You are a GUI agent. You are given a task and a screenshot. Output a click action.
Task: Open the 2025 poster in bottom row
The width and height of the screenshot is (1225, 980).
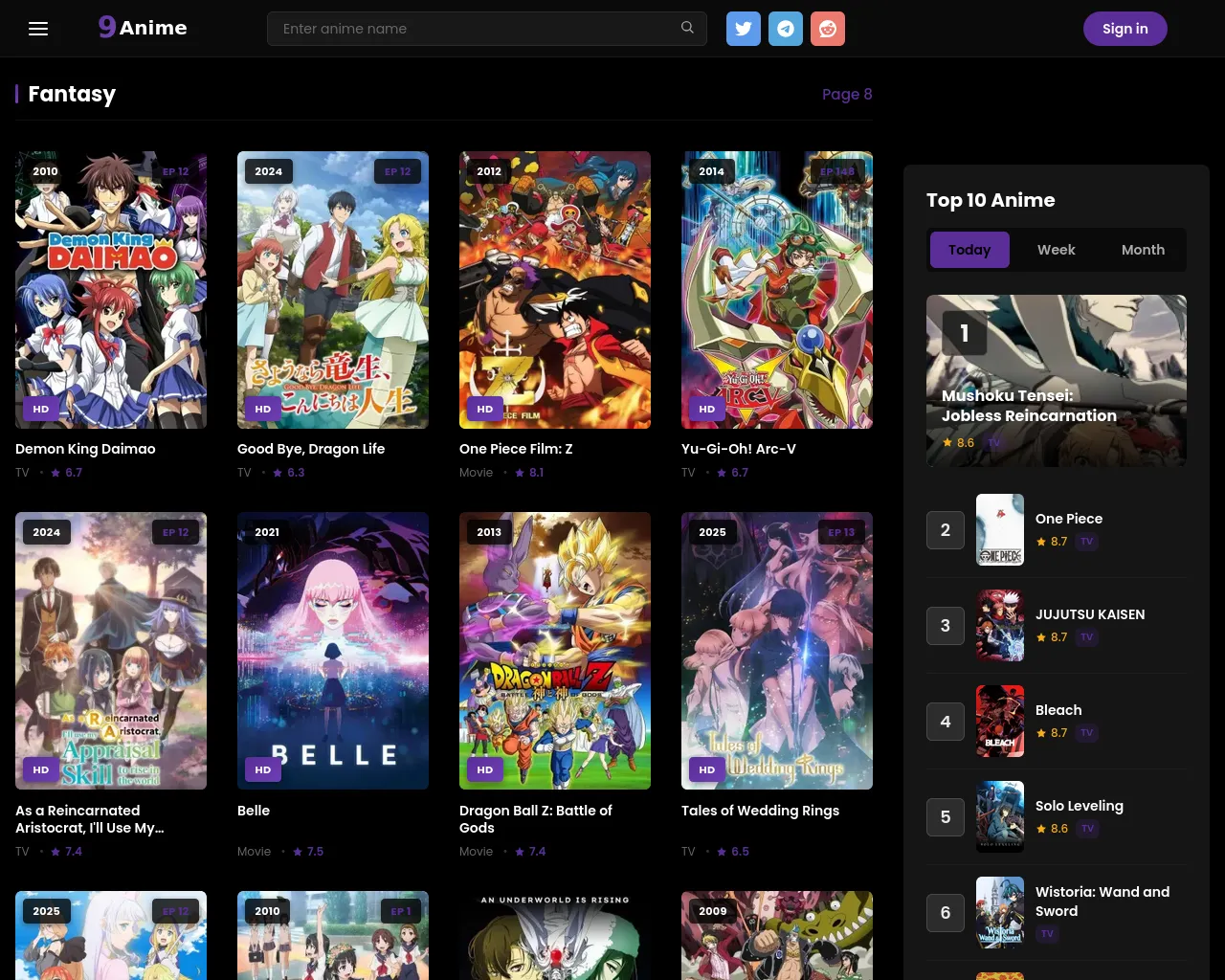111,935
